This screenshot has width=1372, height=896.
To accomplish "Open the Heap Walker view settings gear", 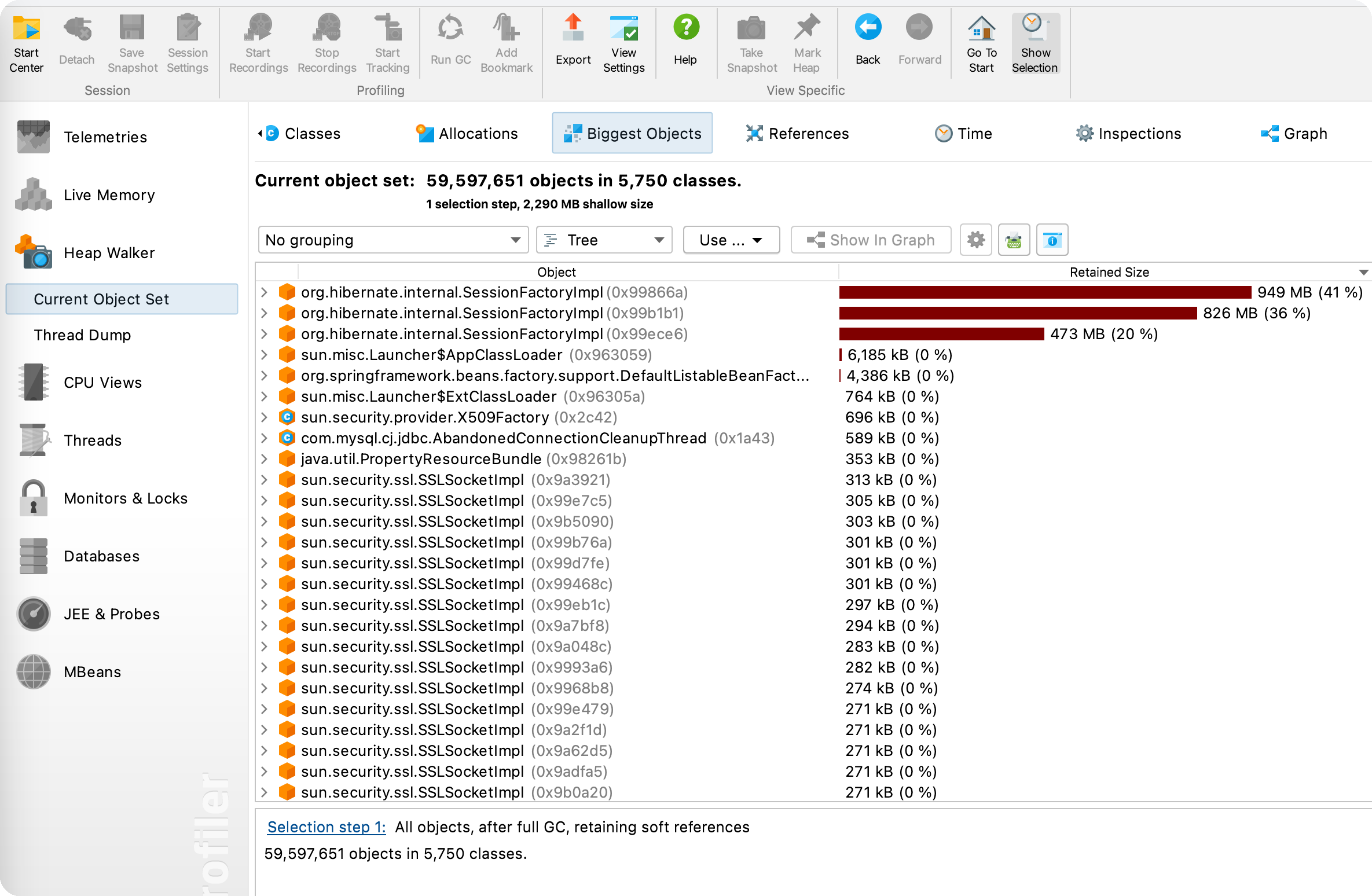I will tap(975, 240).
